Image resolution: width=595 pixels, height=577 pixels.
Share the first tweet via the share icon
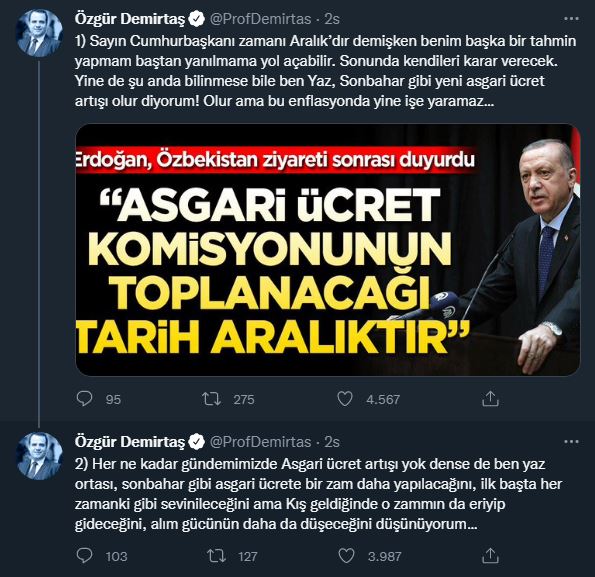coord(490,398)
